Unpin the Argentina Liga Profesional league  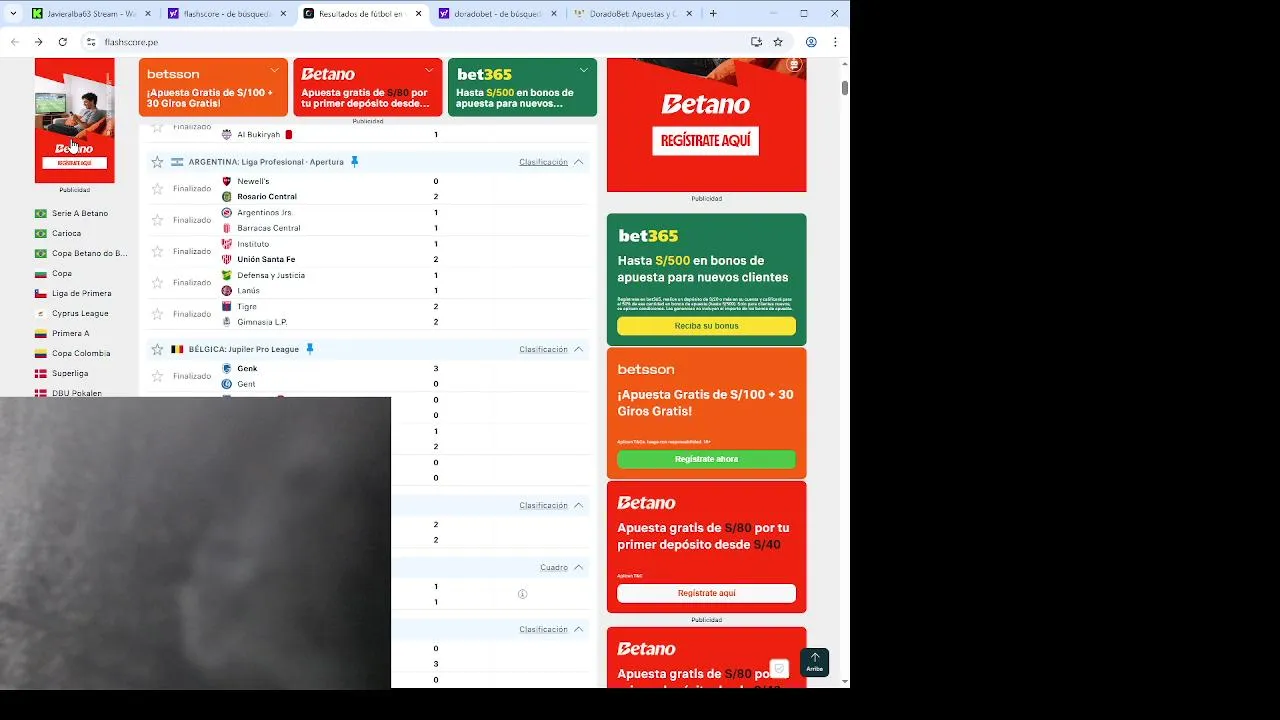(354, 162)
